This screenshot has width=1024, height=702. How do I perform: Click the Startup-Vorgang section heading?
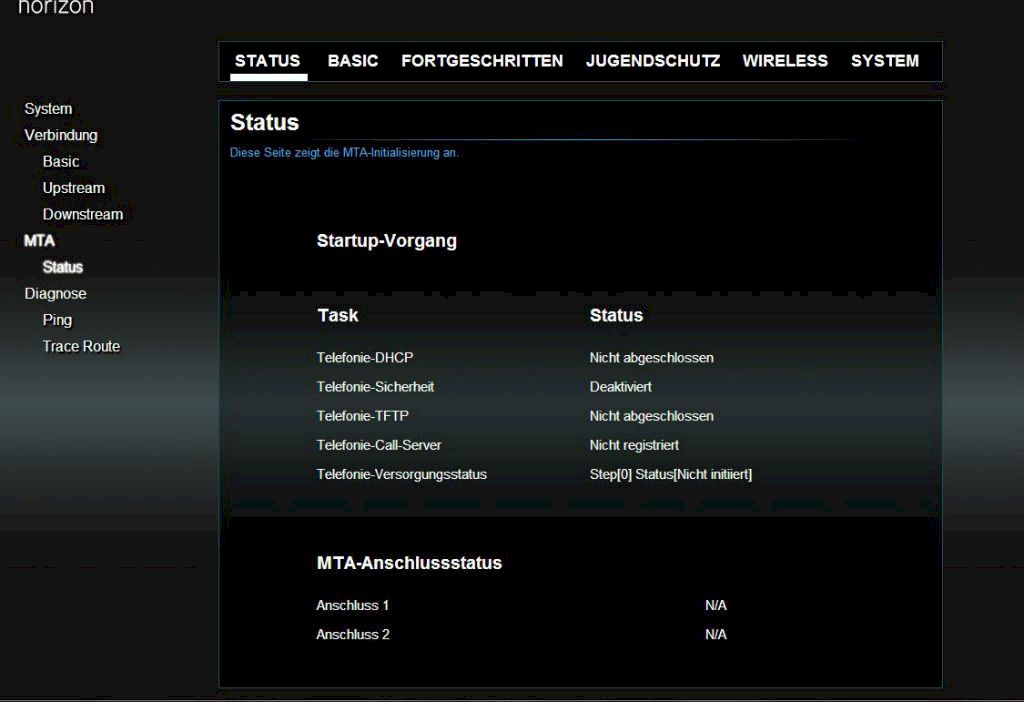coord(387,241)
